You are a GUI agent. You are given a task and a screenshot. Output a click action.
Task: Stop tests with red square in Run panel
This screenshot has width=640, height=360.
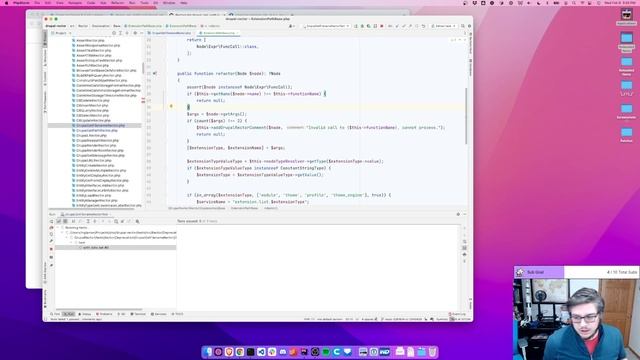tap(51, 249)
